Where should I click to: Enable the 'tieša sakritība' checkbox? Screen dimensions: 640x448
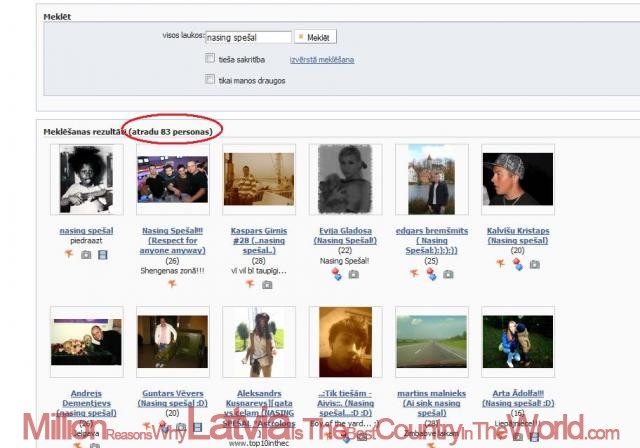click(x=210, y=59)
